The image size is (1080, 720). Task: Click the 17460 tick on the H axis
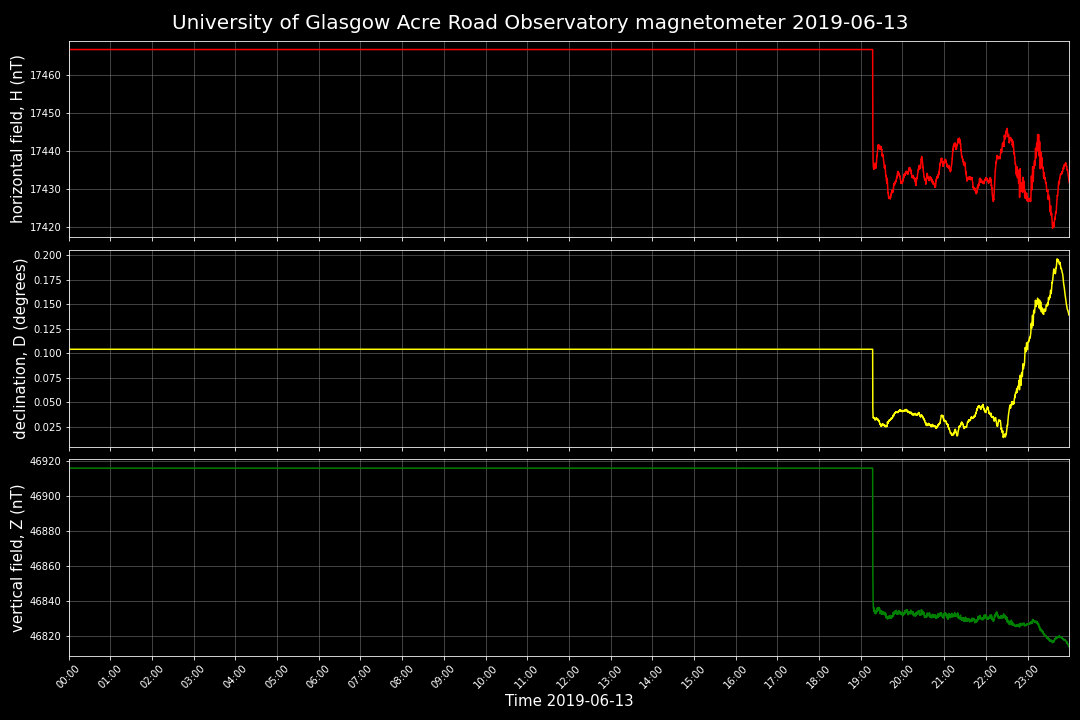46,76
